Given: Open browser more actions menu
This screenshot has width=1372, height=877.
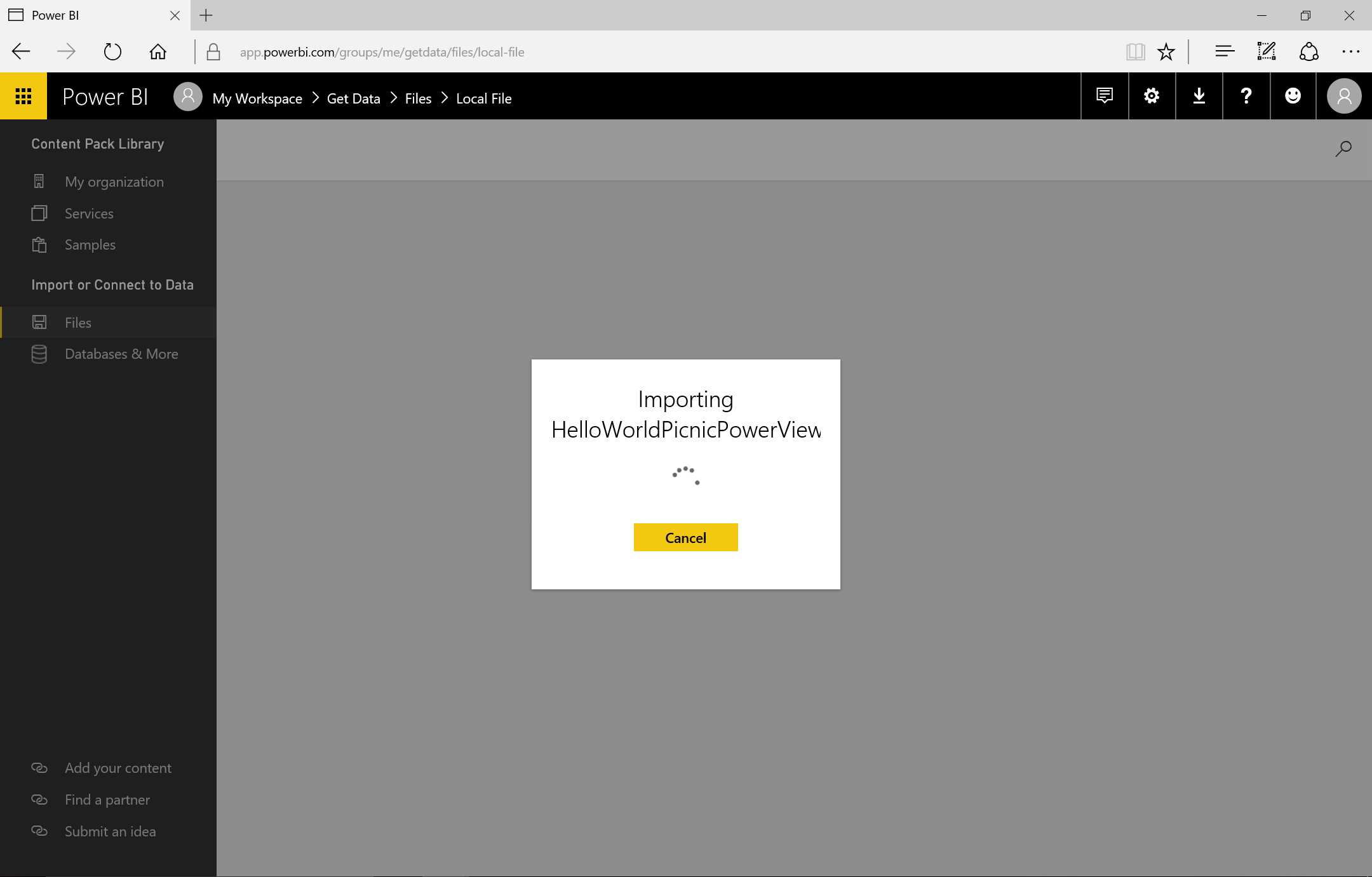Looking at the screenshot, I should [1350, 51].
